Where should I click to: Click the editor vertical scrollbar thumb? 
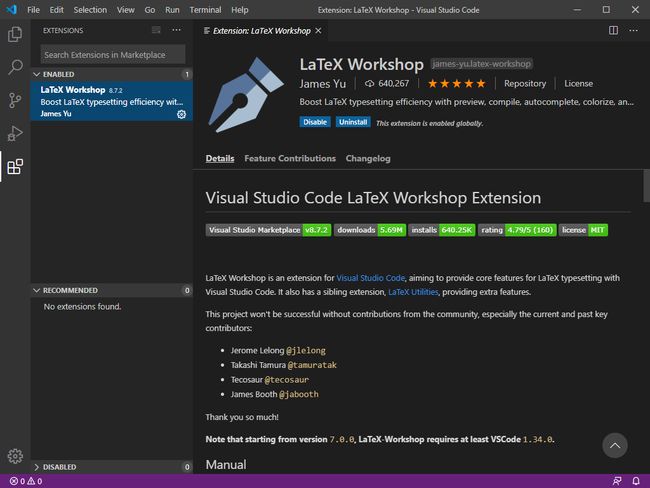point(646,185)
